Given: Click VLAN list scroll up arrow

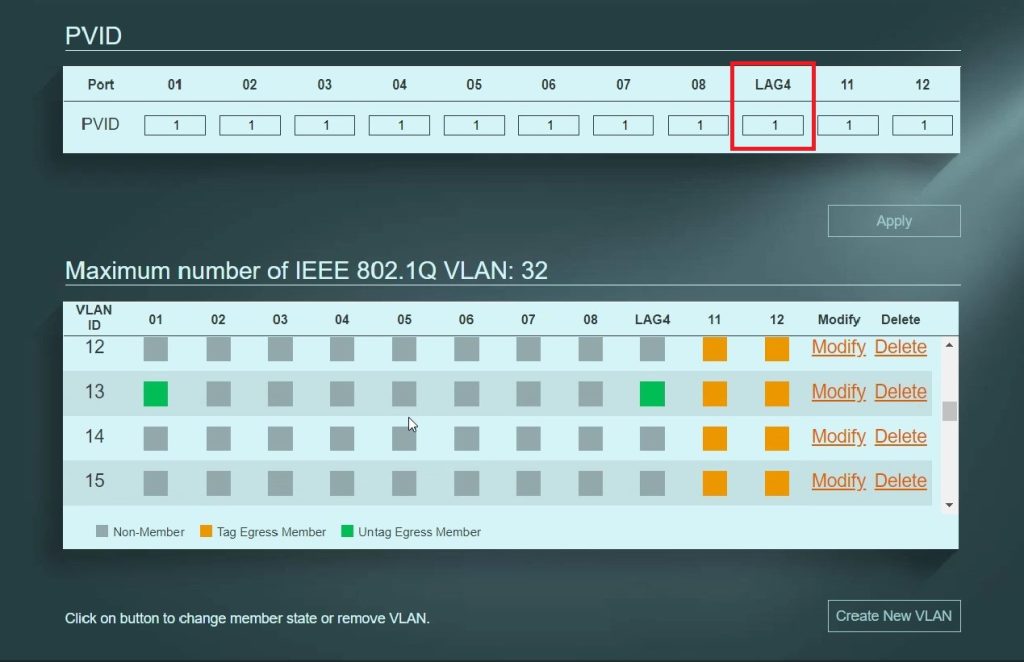Looking at the screenshot, I should point(950,345).
